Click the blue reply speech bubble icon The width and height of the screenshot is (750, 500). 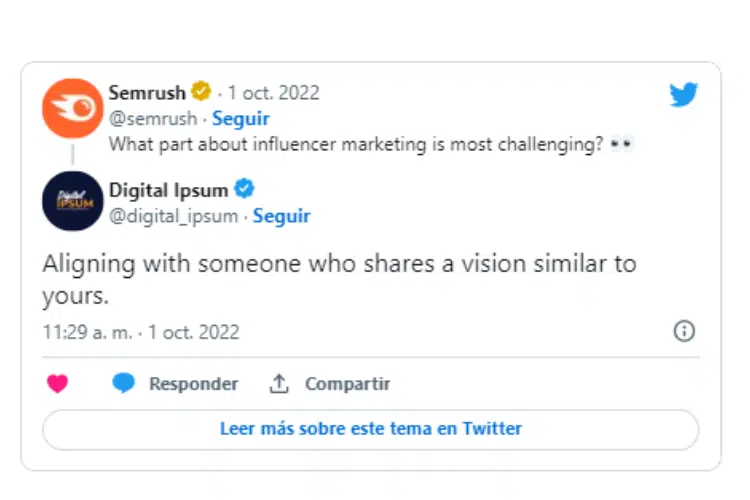point(123,383)
